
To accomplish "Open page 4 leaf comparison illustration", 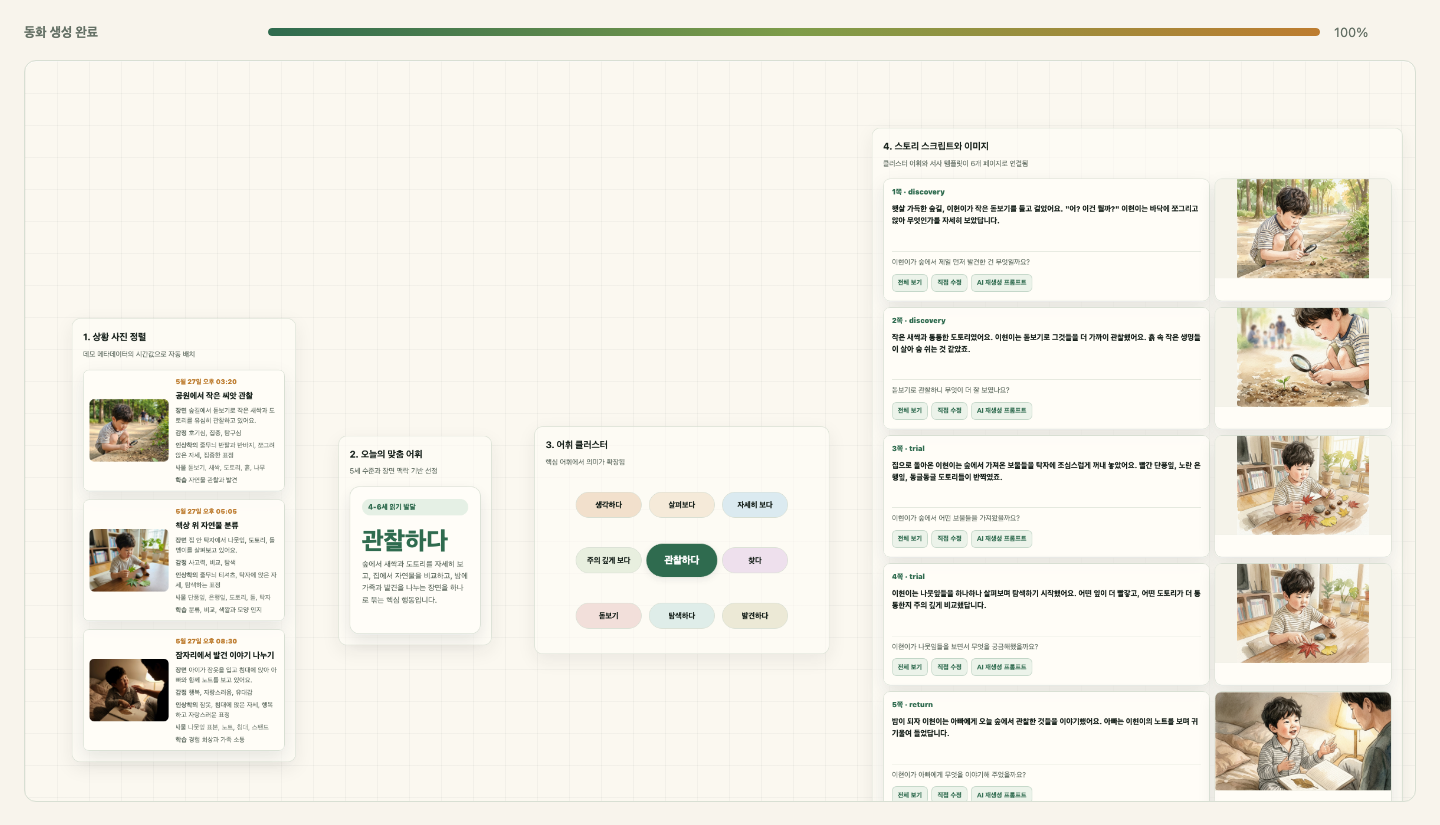I will click(x=1303, y=613).
